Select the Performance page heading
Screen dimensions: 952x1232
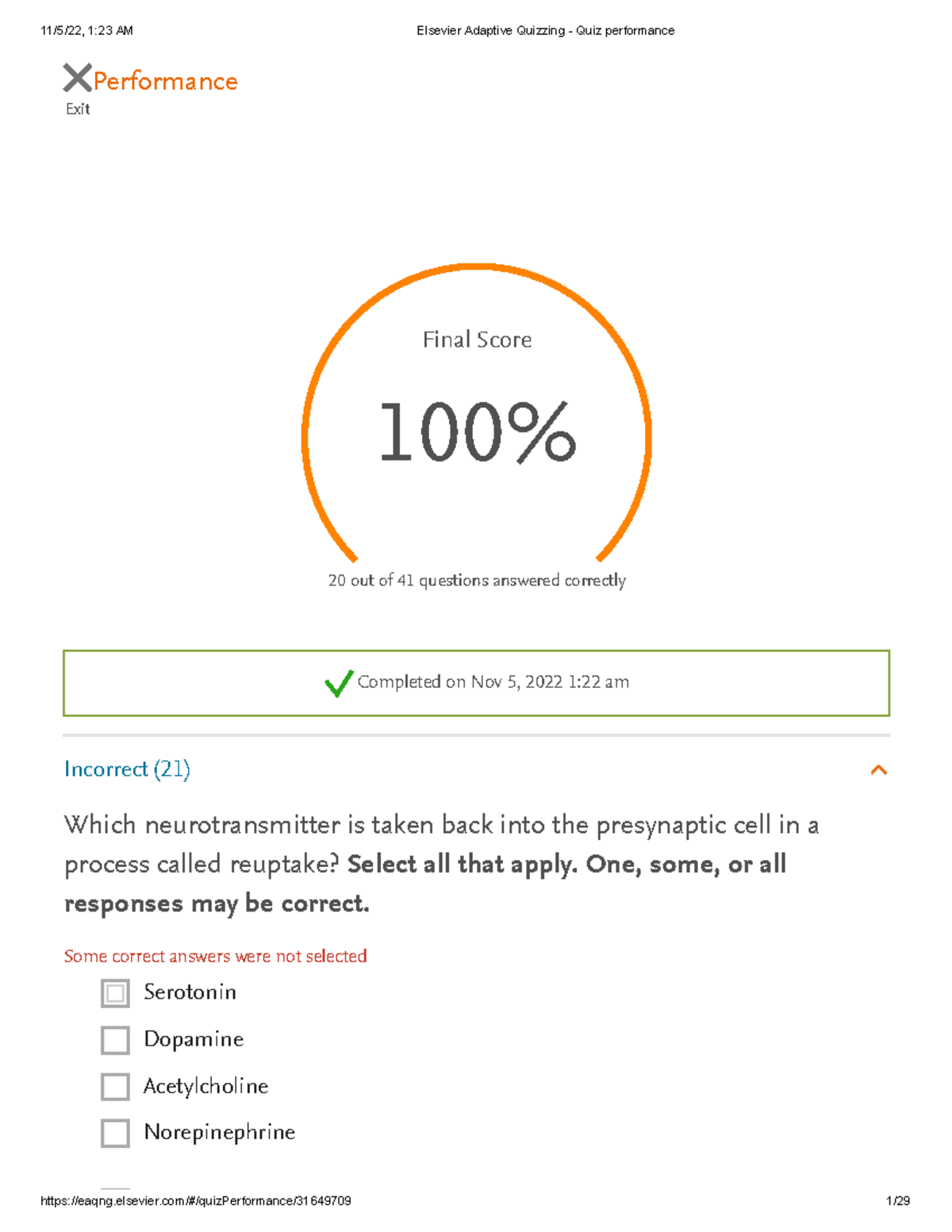point(163,80)
